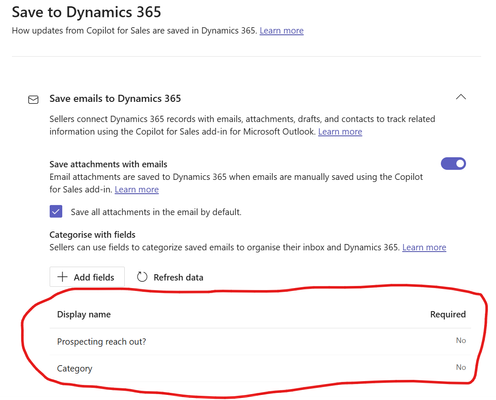Open Learn more link after Sales add-in text
The image size is (496, 400).
point(137,189)
